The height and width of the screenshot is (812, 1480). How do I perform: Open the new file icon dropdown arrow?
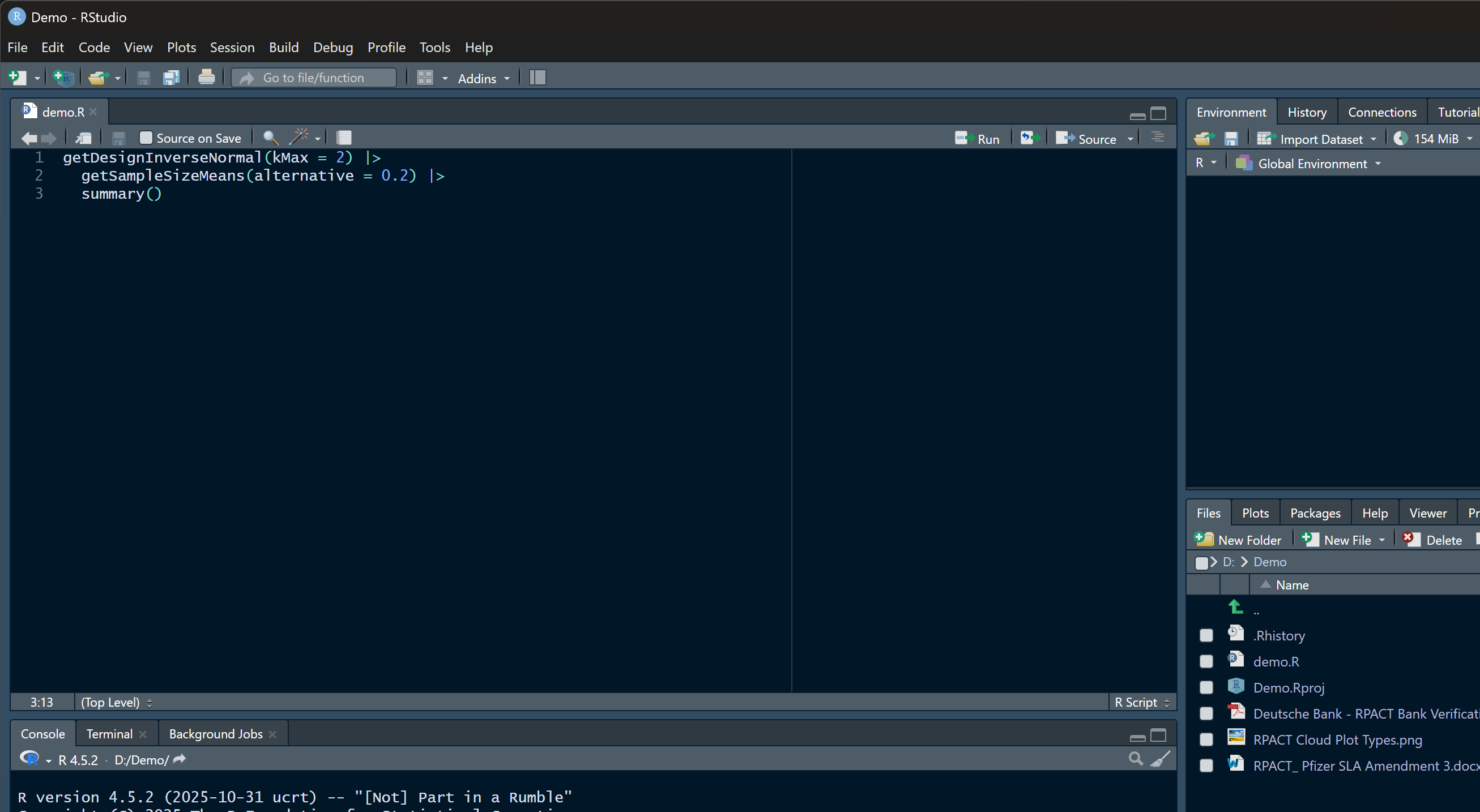point(37,78)
